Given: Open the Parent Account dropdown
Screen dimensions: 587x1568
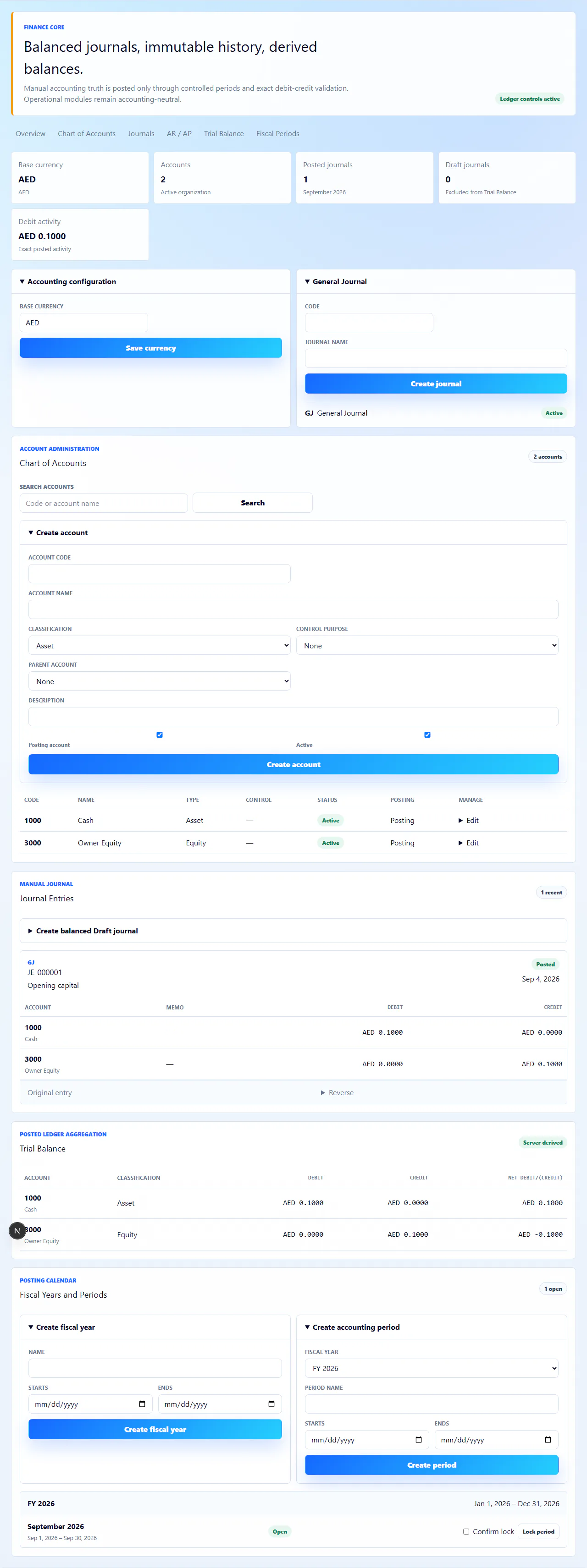Looking at the screenshot, I should 160,681.
